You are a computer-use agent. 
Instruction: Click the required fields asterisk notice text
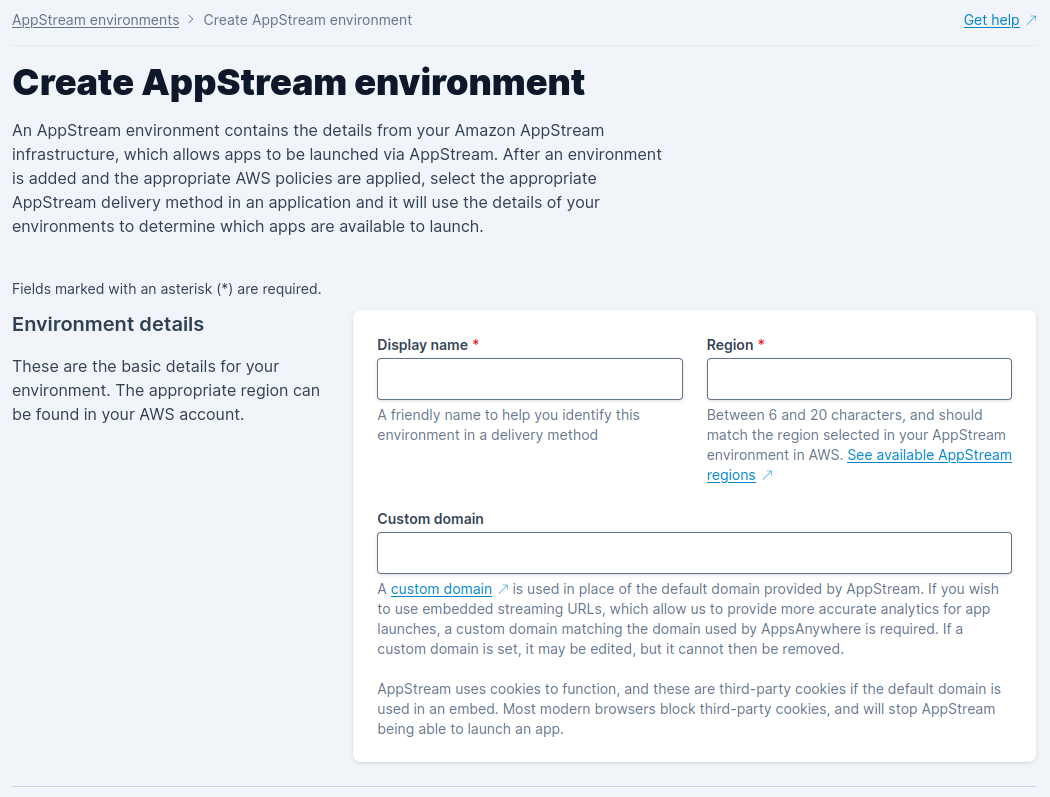(166, 289)
